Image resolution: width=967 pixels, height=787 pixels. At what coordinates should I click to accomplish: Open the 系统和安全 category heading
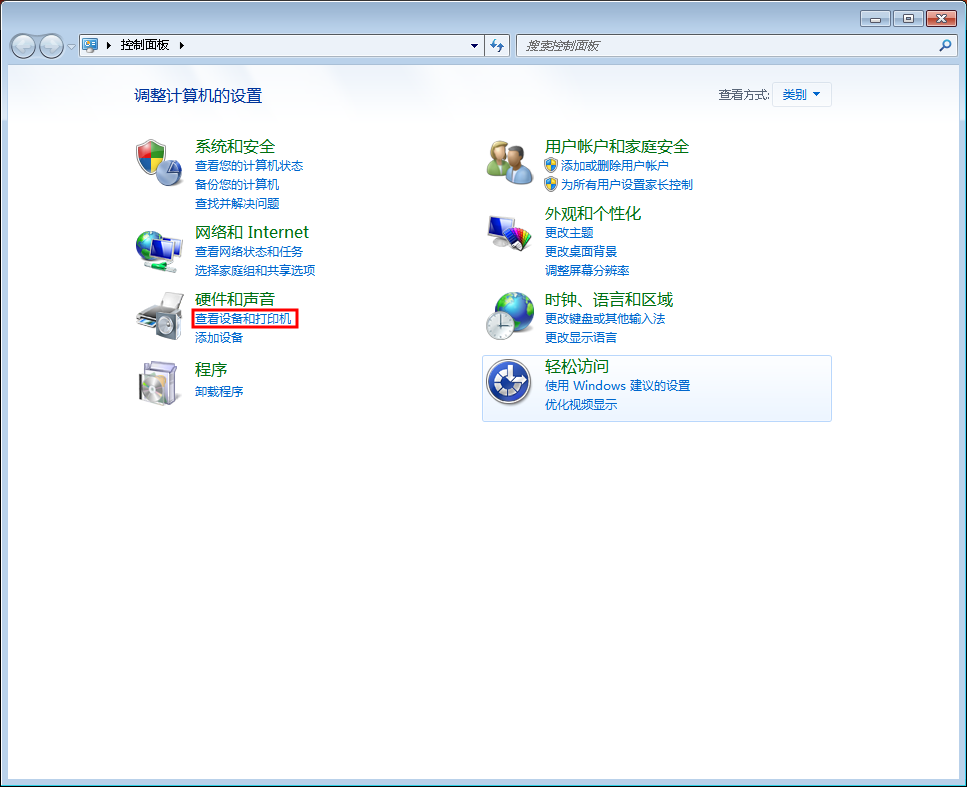coord(235,147)
